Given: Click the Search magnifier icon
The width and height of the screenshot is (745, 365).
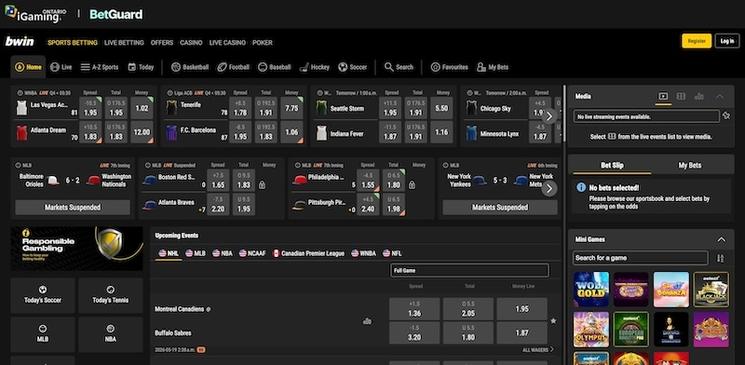Looking at the screenshot, I should [x=389, y=67].
